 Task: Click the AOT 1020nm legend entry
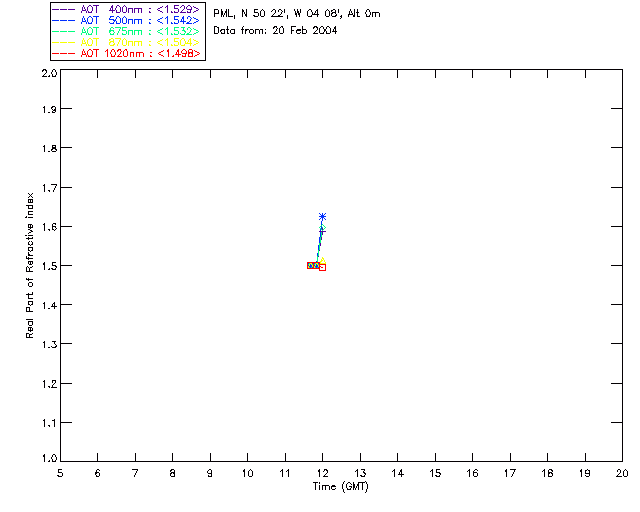126,53
